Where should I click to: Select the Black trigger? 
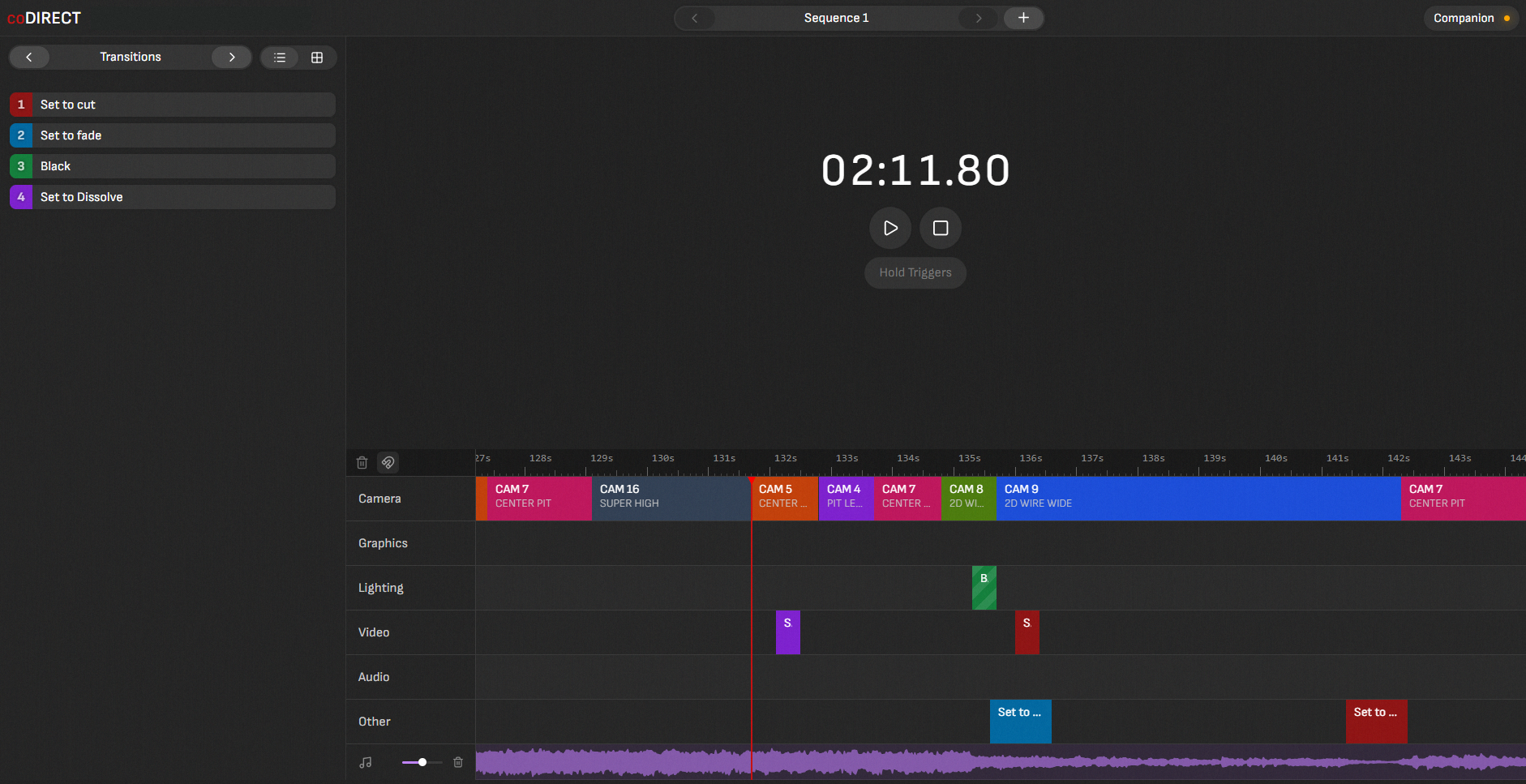[x=173, y=166]
